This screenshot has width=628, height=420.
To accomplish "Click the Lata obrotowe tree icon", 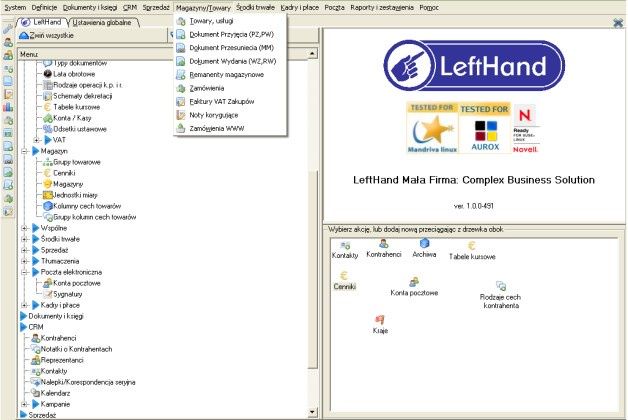I will (48, 74).
